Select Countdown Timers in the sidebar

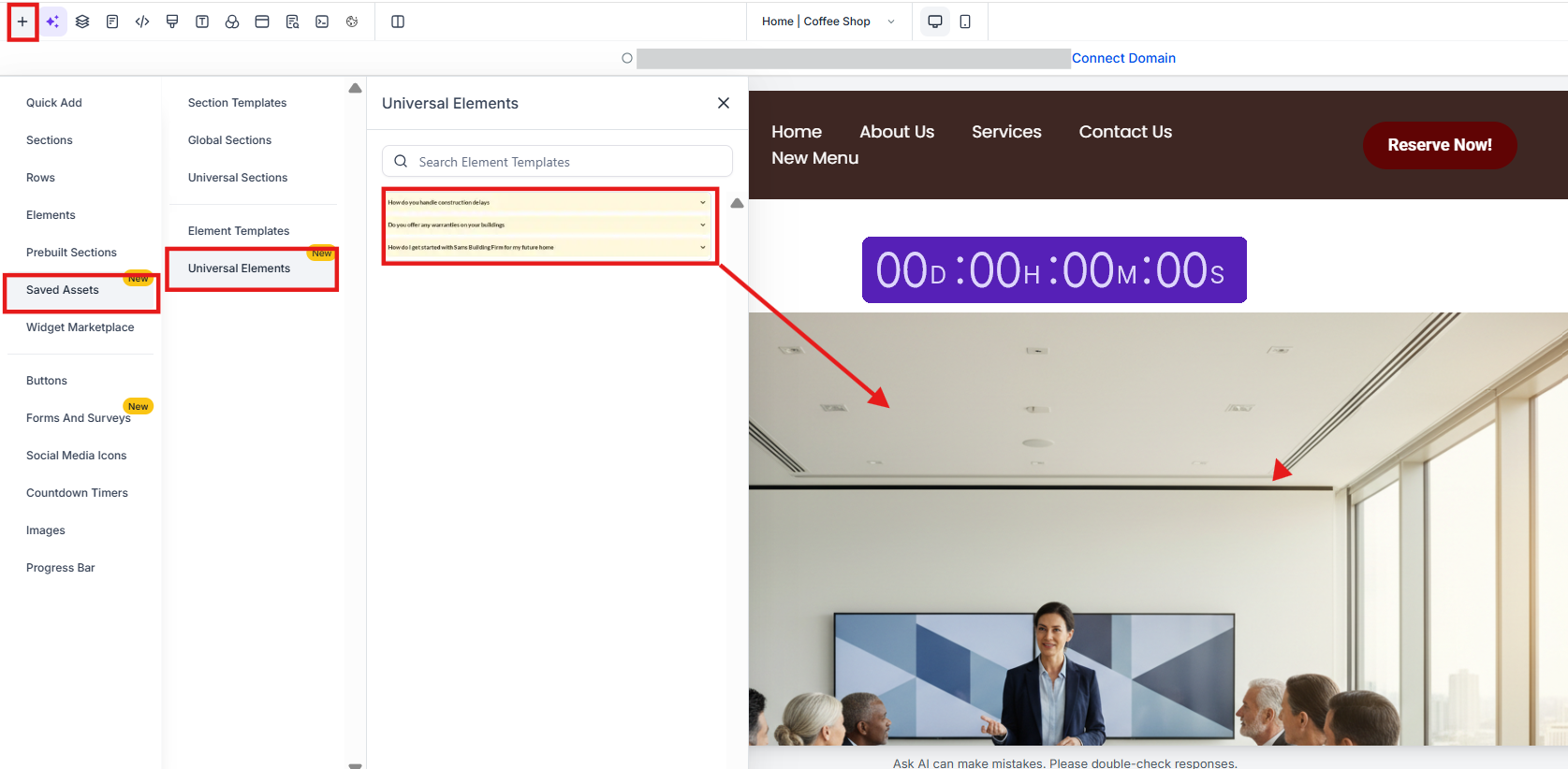77,493
